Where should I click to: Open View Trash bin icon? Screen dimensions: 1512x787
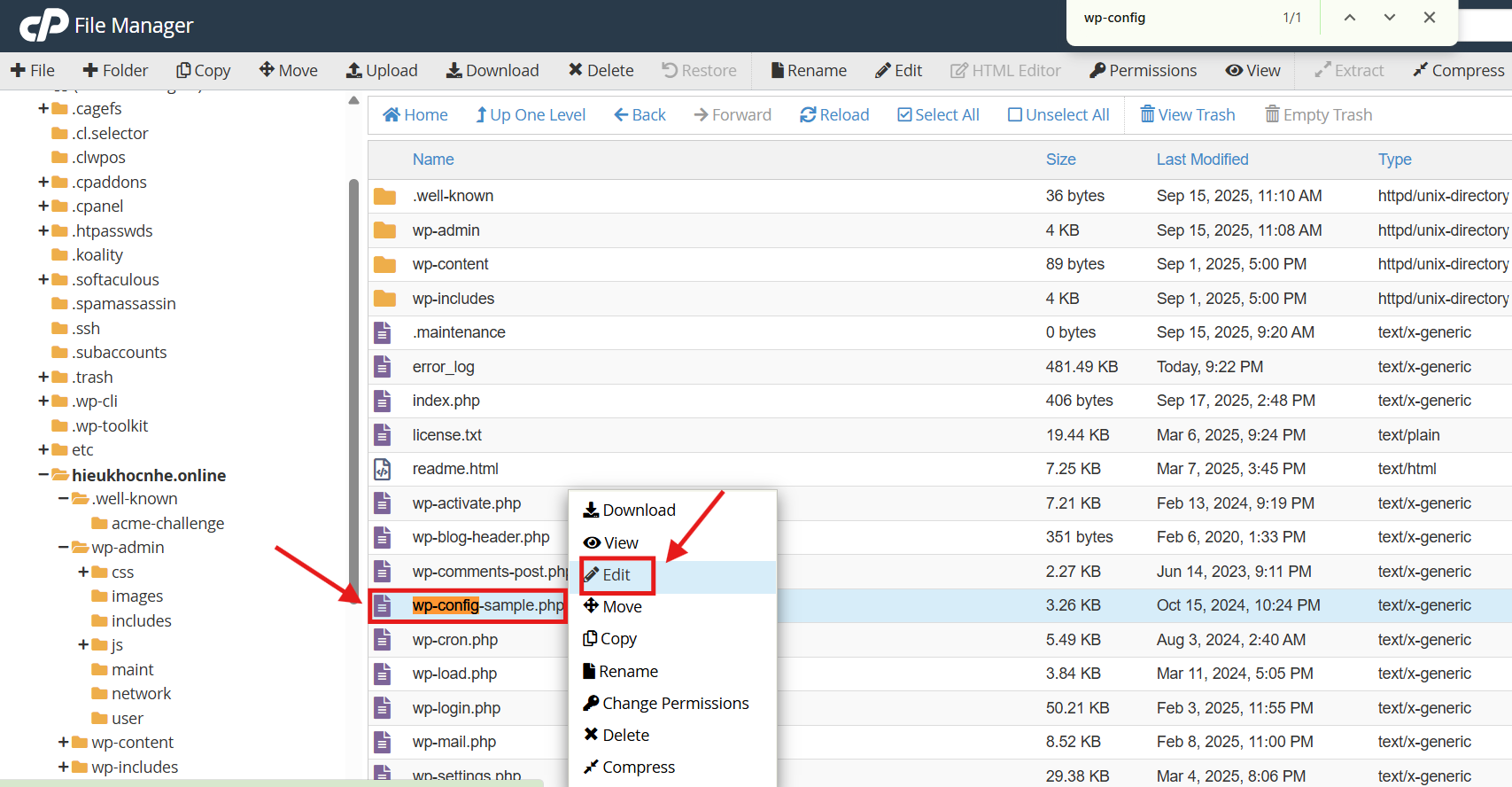(x=1147, y=114)
